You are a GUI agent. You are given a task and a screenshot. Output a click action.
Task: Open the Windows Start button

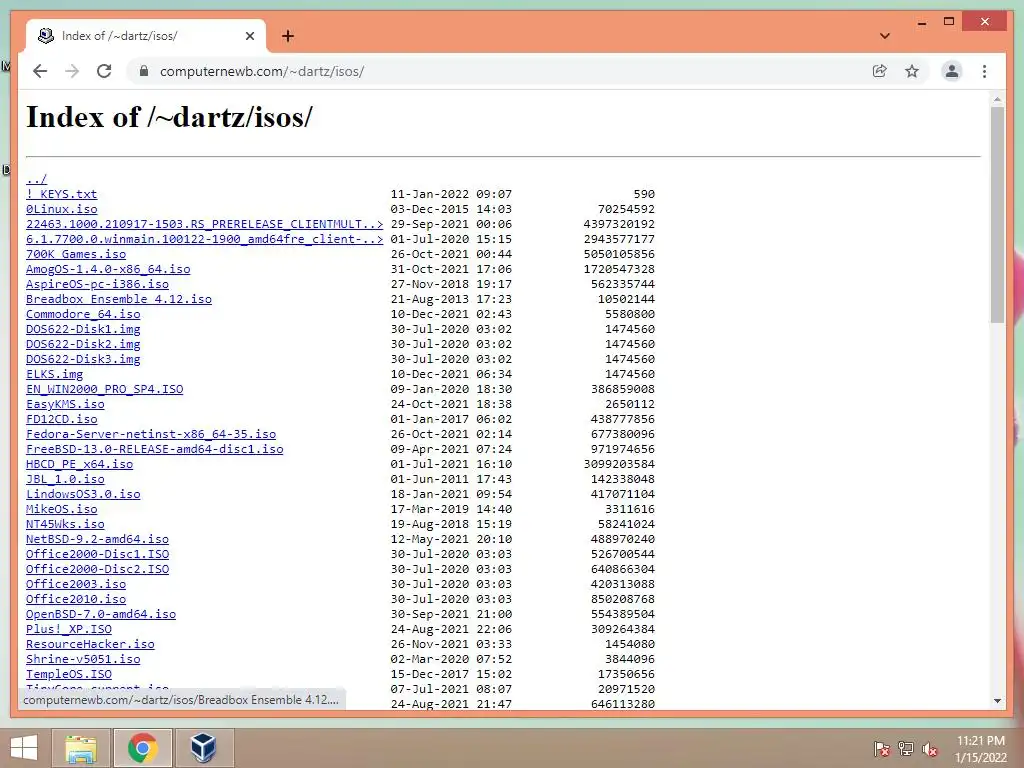click(x=24, y=748)
